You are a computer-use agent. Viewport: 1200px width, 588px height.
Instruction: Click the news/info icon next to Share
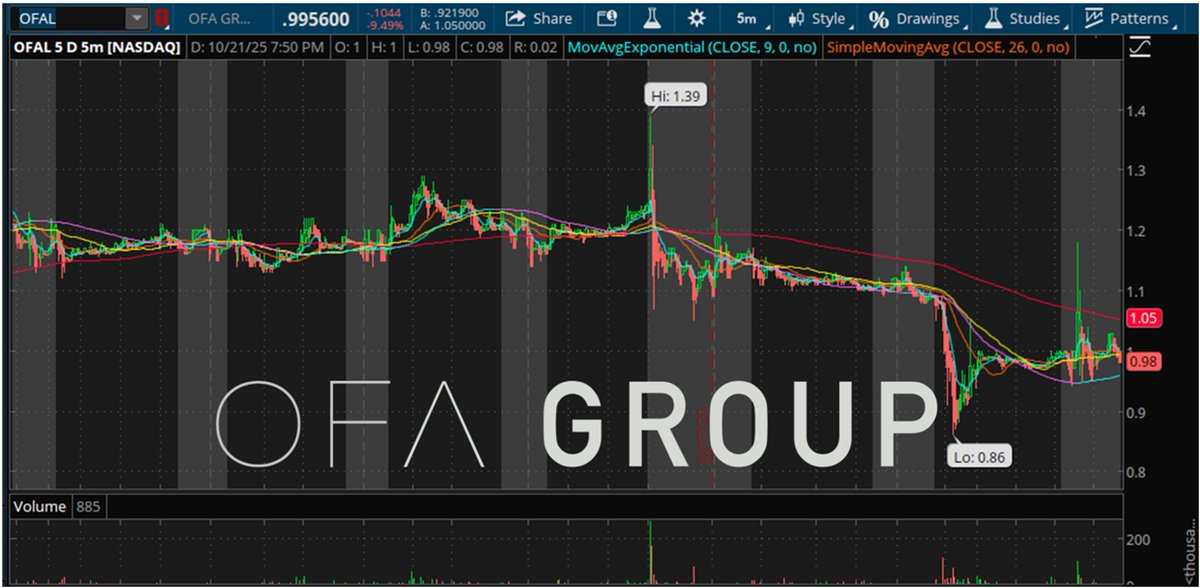[x=606, y=18]
